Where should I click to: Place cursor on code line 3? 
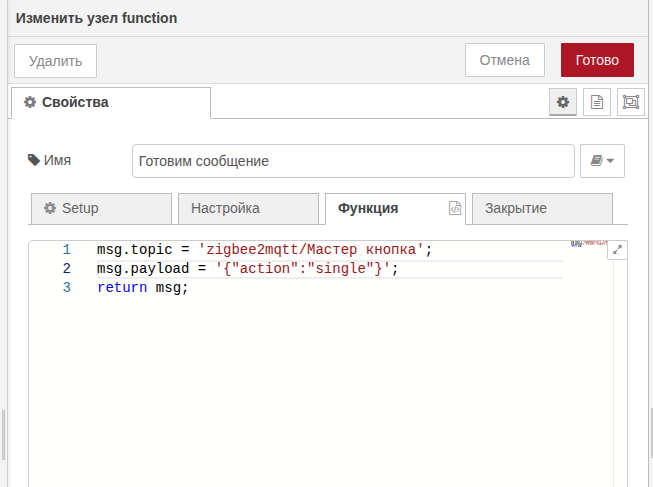pos(142,287)
